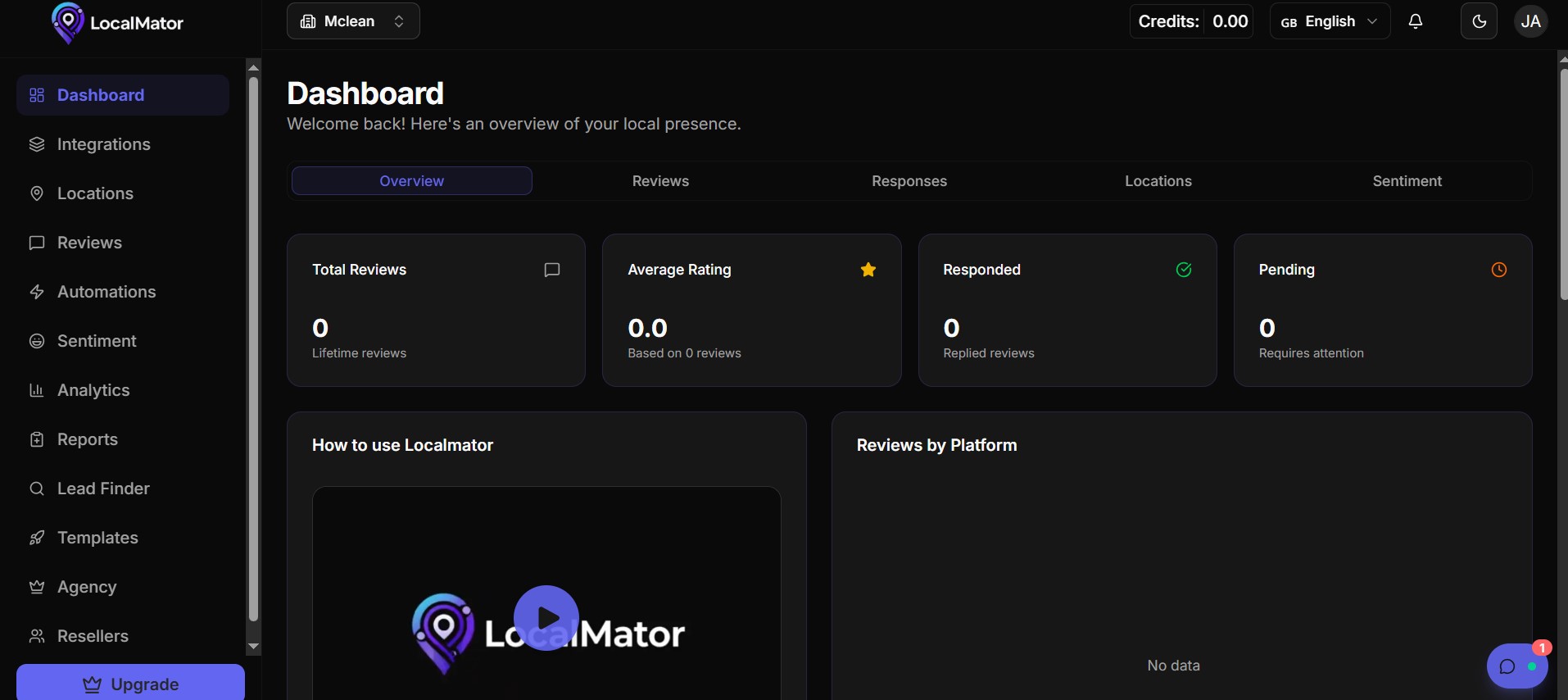Open the chat support widget bubble
The width and height of the screenshot is (1568, 700).
click(x=1517, y=666)
